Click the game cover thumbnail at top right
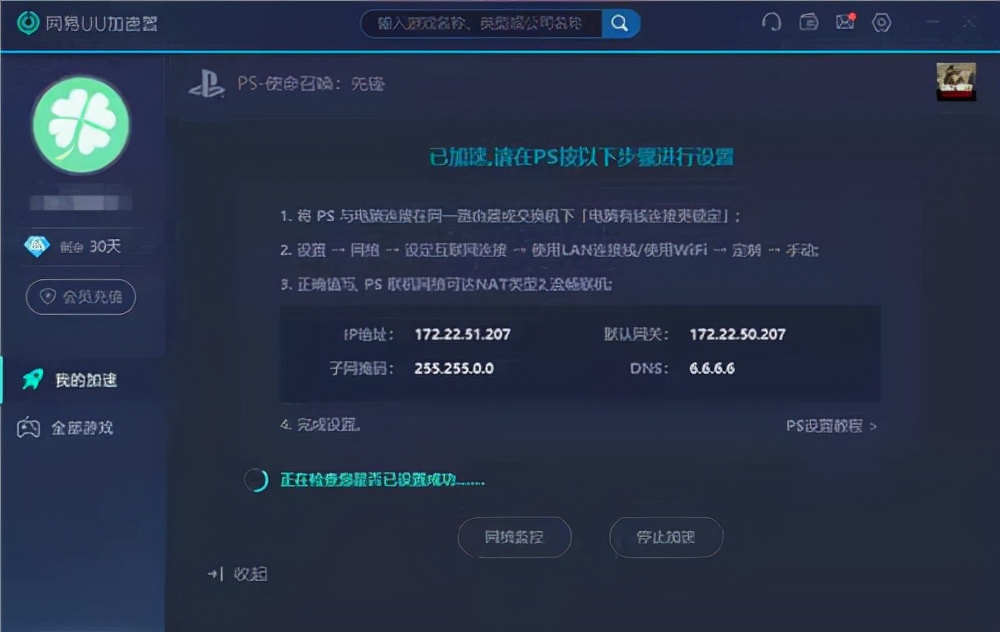Screen dimensions: 1000x632 [x=956, y=82]
